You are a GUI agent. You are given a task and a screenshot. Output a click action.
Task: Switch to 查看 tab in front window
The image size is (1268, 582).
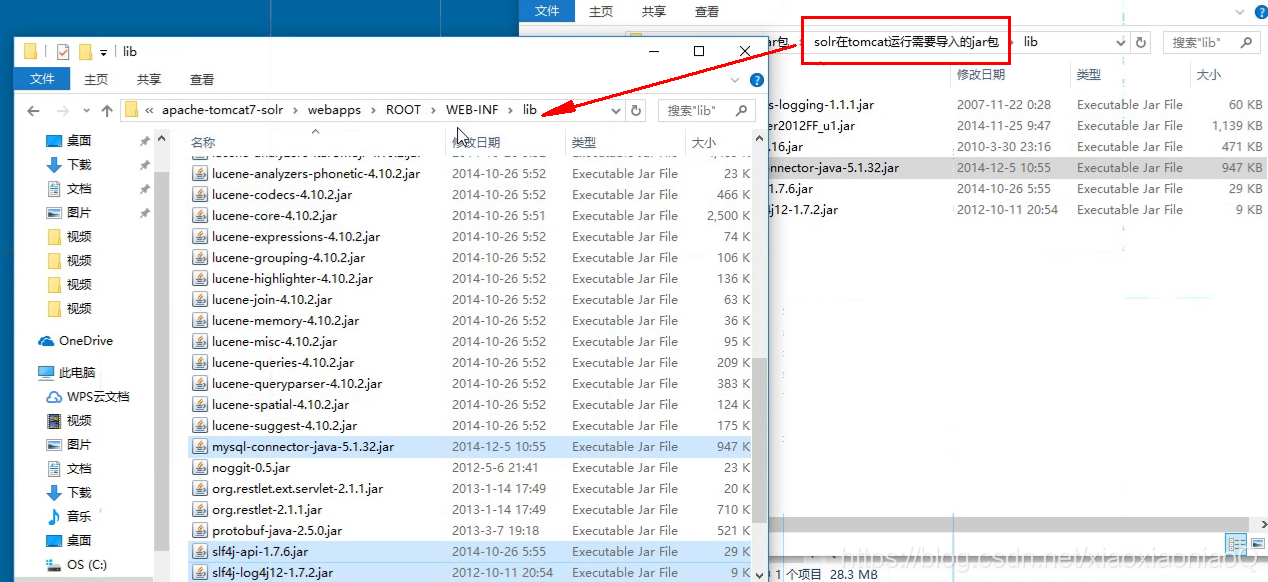[x=202, y=79]
